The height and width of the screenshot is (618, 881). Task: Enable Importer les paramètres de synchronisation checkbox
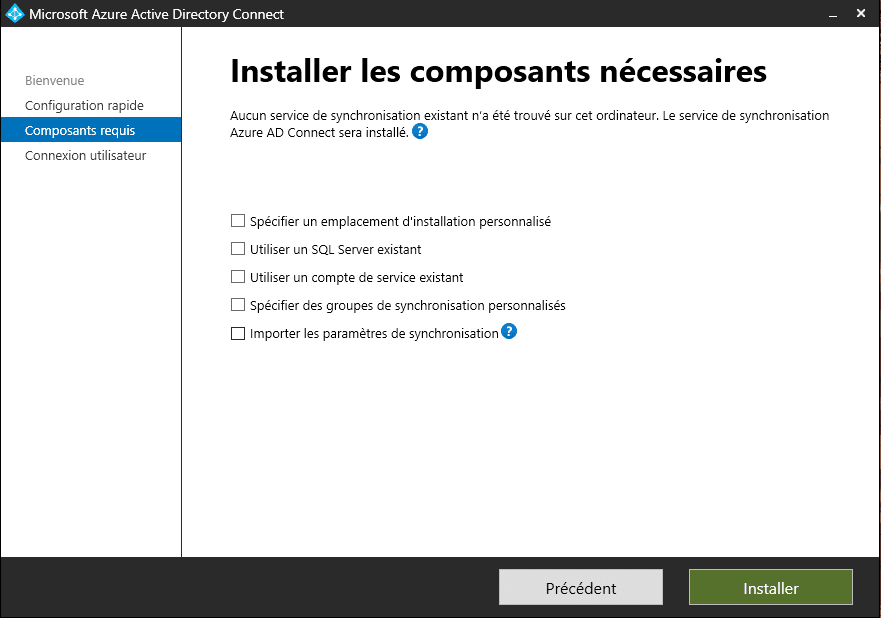pyautogui.click(x=238, y=334)
